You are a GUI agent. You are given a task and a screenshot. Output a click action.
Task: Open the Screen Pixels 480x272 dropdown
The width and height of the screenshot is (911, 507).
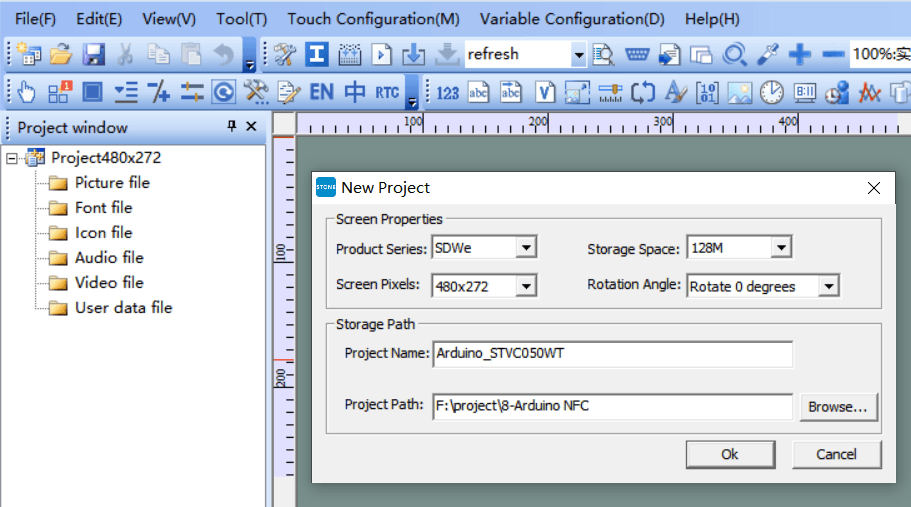526,286
